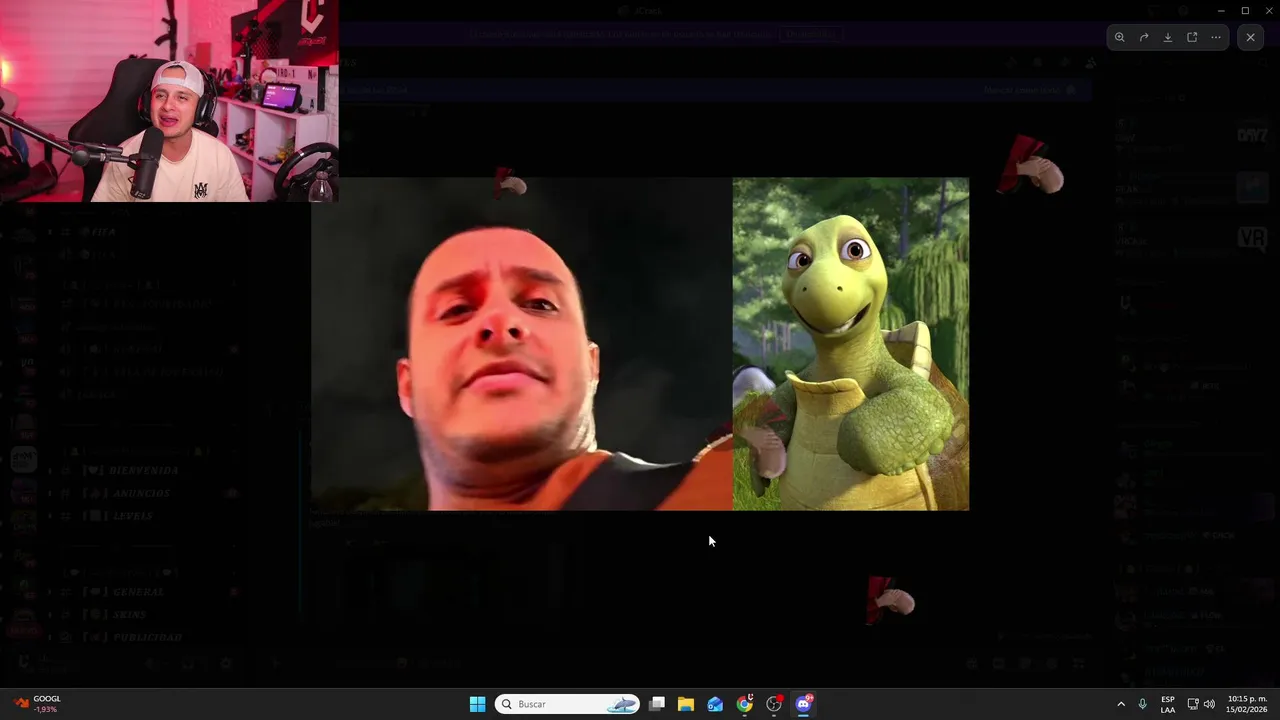Open the GOOGL stock widget in the taskbar
1280x720 pixels.
pos(38,704)
